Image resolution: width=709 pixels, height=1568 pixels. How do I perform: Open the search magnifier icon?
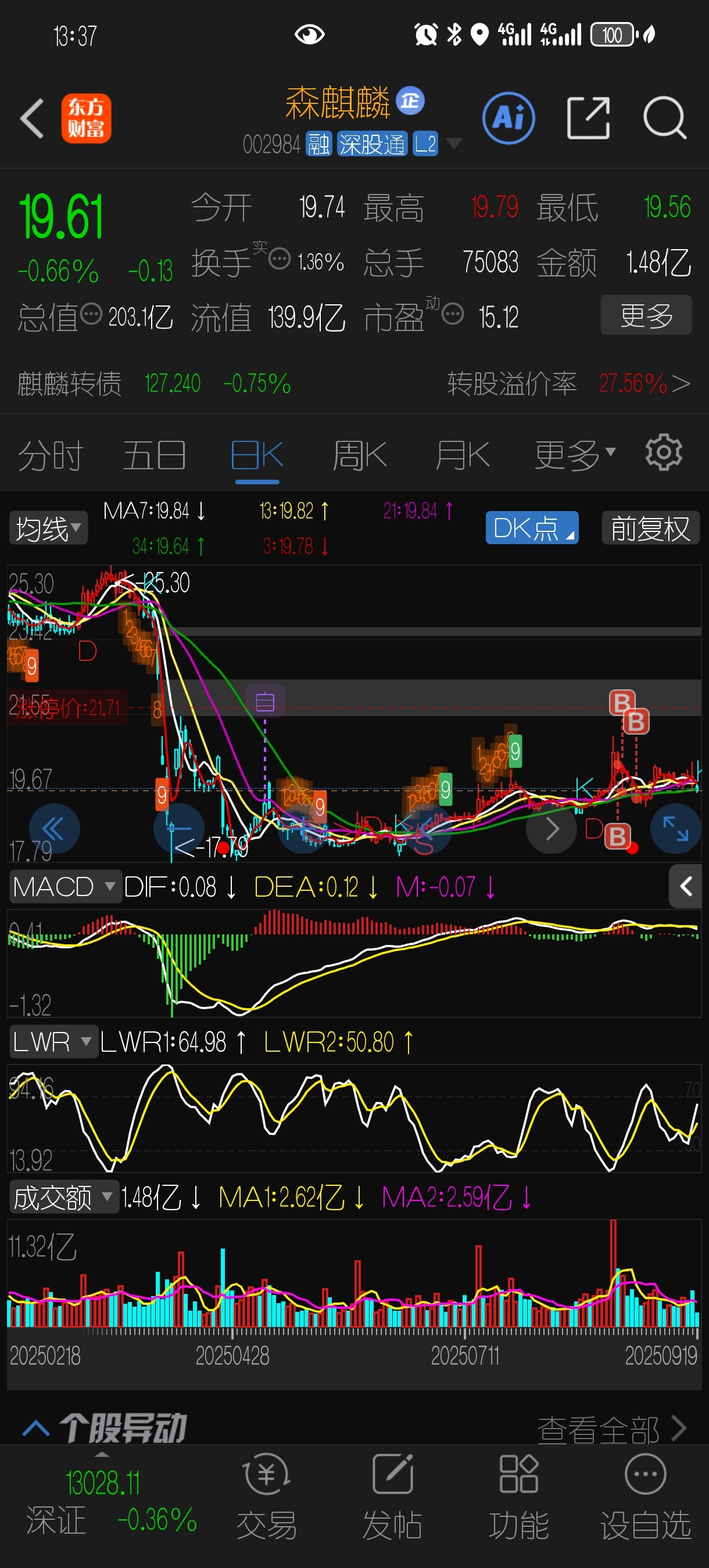[665, 118]
